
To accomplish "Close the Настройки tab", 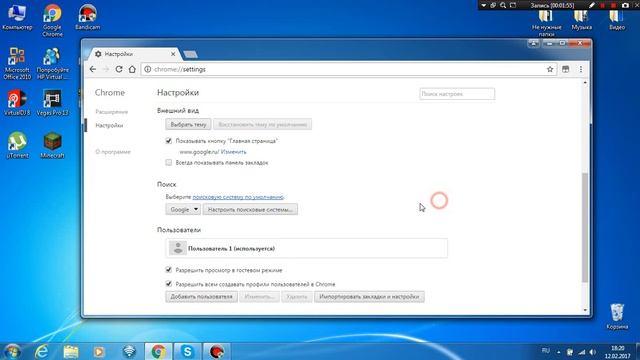I will (x=173, y=54).
